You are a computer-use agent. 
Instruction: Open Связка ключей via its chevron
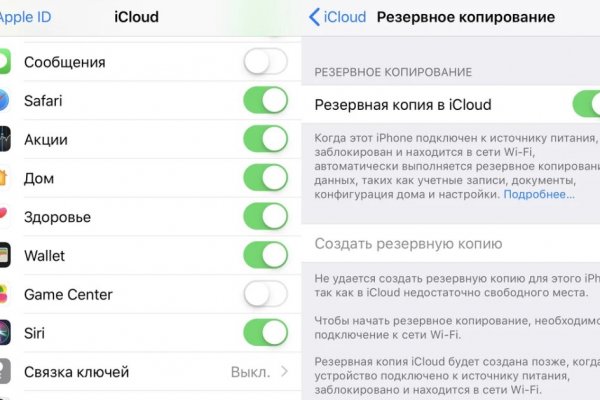[283, 373]
